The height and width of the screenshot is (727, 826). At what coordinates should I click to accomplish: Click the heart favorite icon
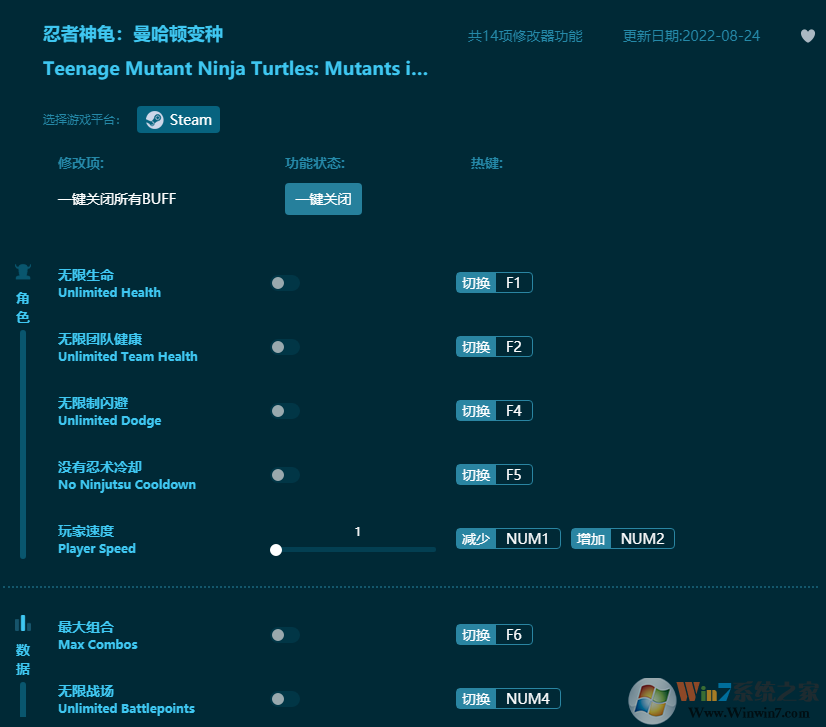pos(808,36)
